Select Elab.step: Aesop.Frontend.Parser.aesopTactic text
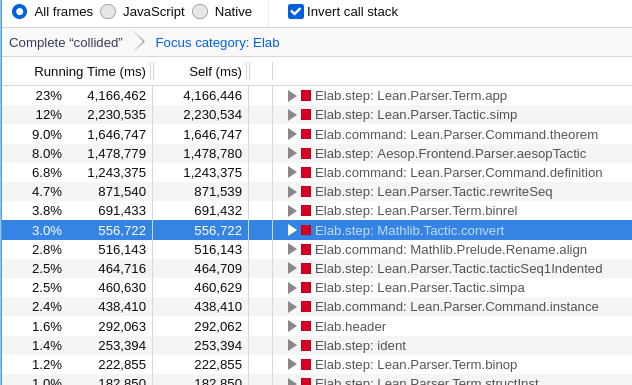This screenshot has width=632, height=385. click(450, 154)
